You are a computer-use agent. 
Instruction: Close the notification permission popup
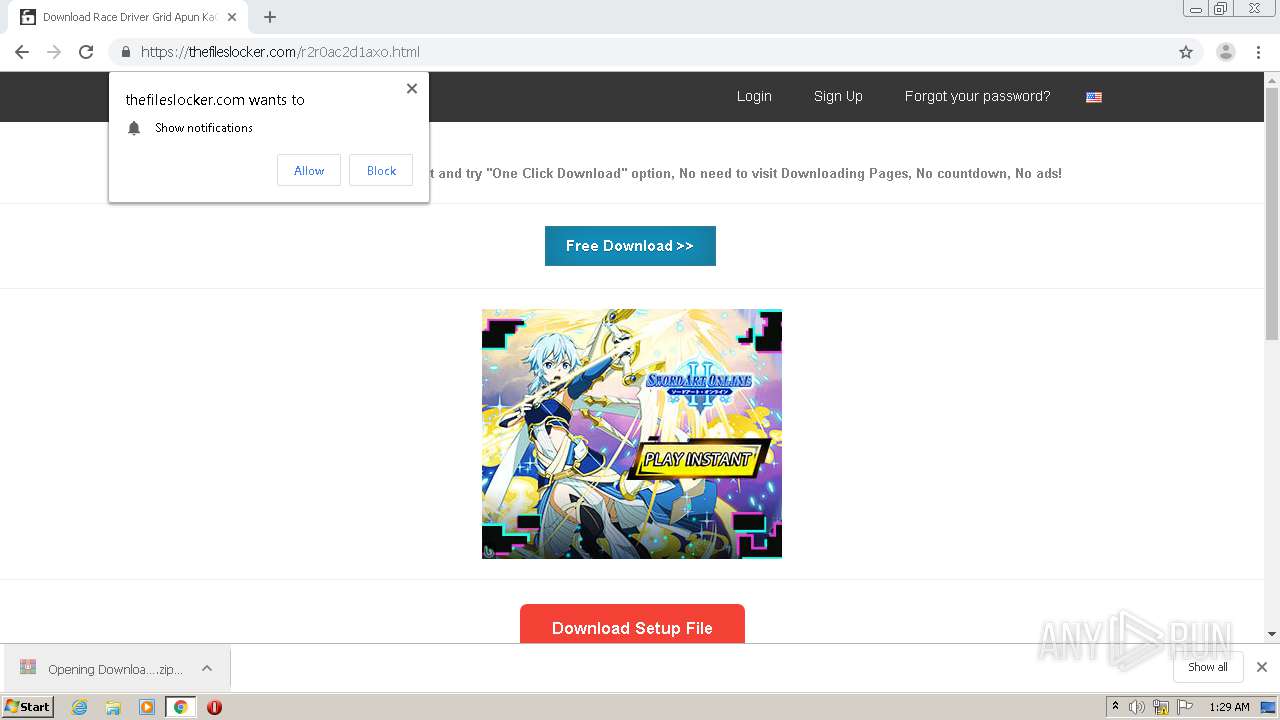(x=412, y=88)
